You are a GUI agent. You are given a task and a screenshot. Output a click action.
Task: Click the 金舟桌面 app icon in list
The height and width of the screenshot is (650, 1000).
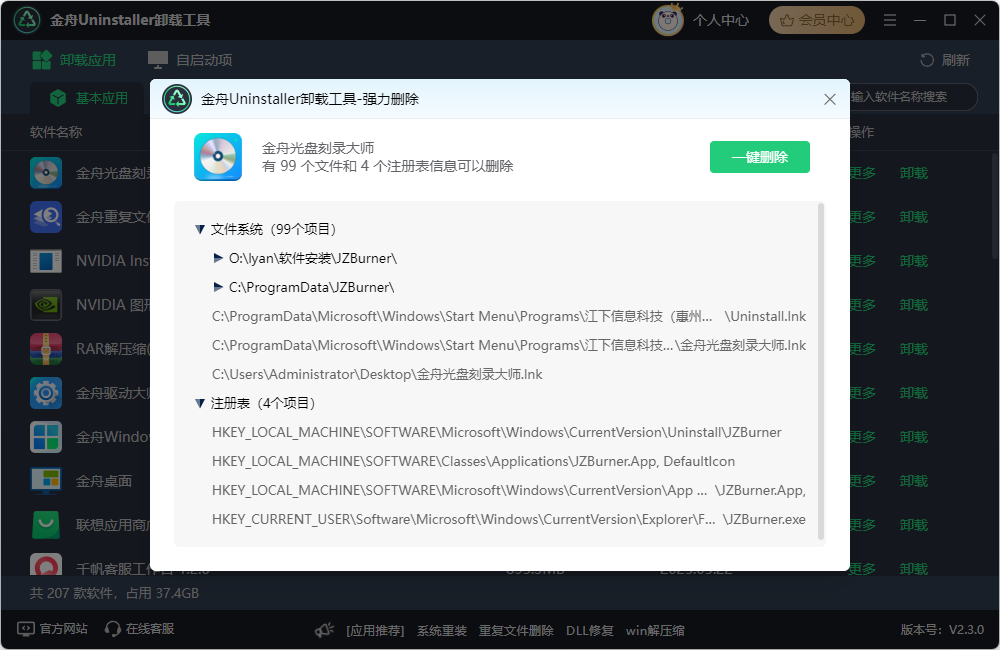click(x=46, y=481)
